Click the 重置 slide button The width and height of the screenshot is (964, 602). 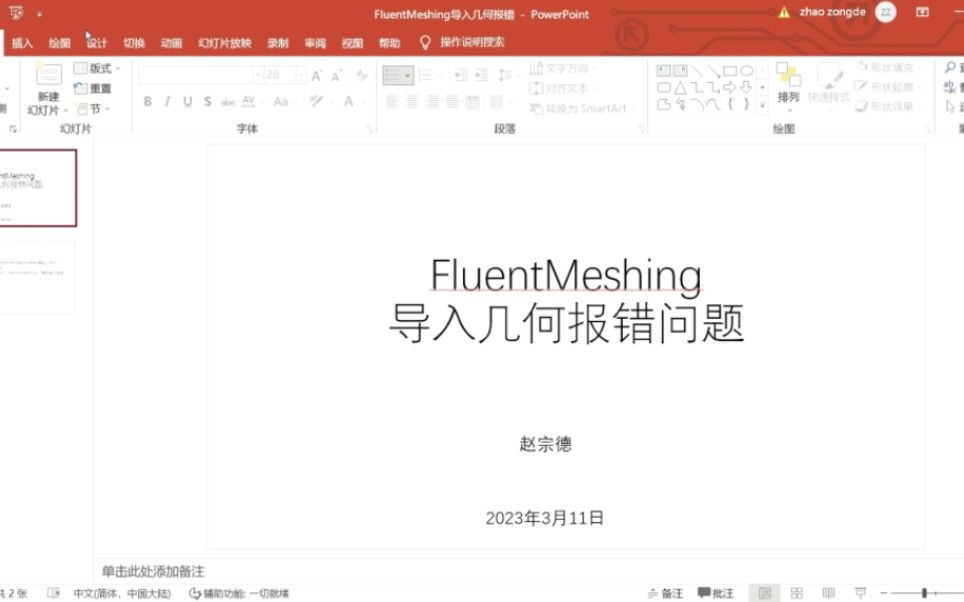point(93,89)
